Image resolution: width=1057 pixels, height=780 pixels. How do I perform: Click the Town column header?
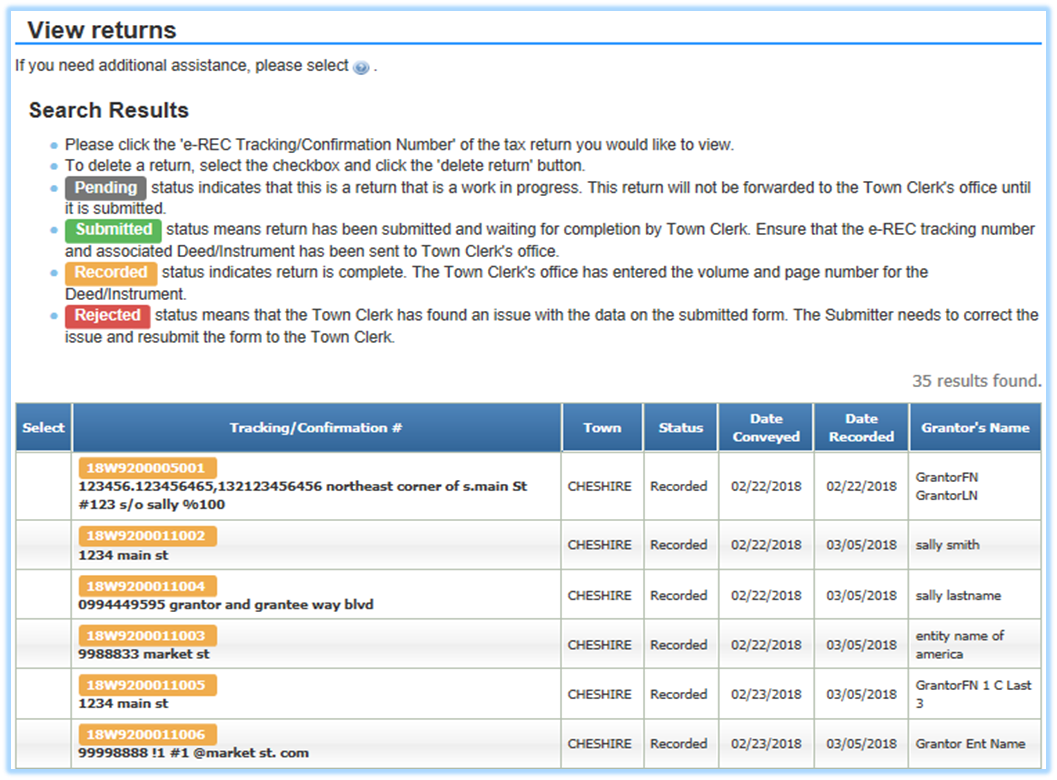click(602, 428)
